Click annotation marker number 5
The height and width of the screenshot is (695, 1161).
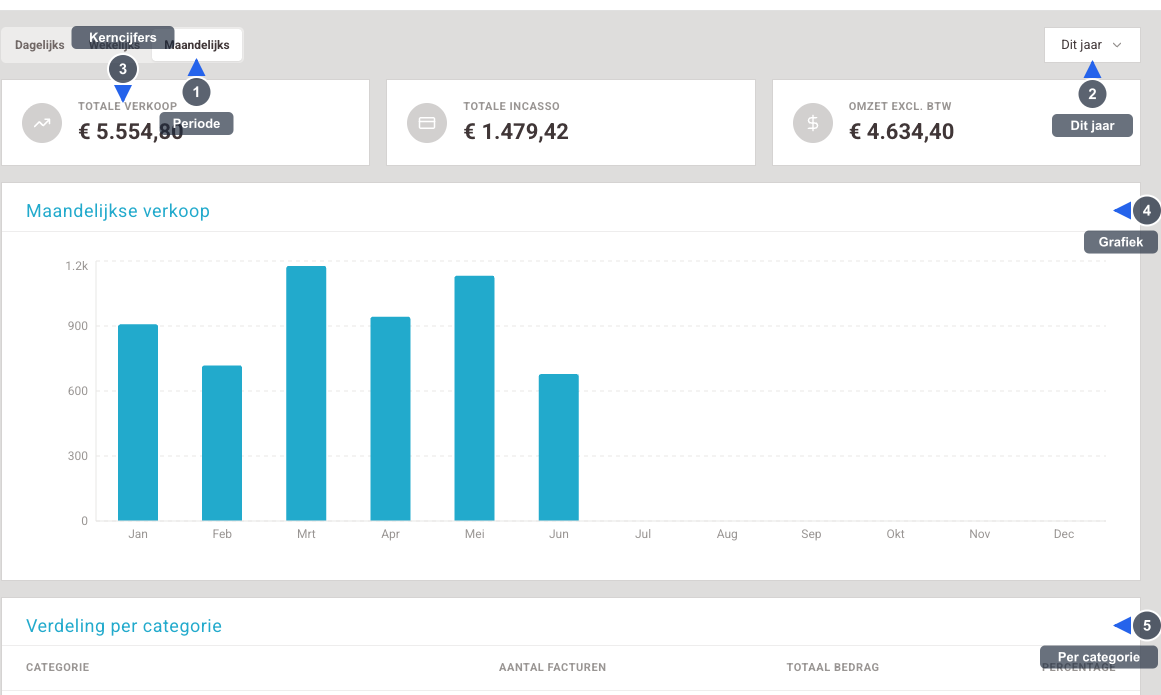point(1146,626)
